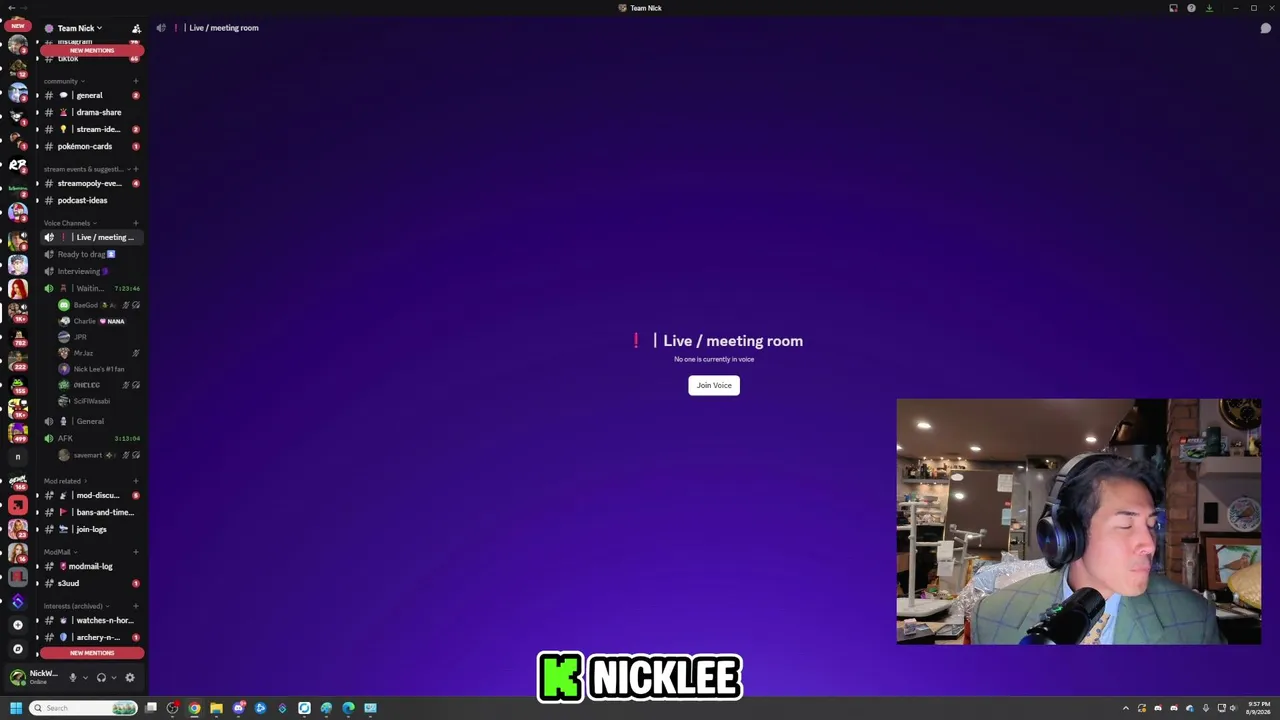Create a channel in community category

coord(136,81)
